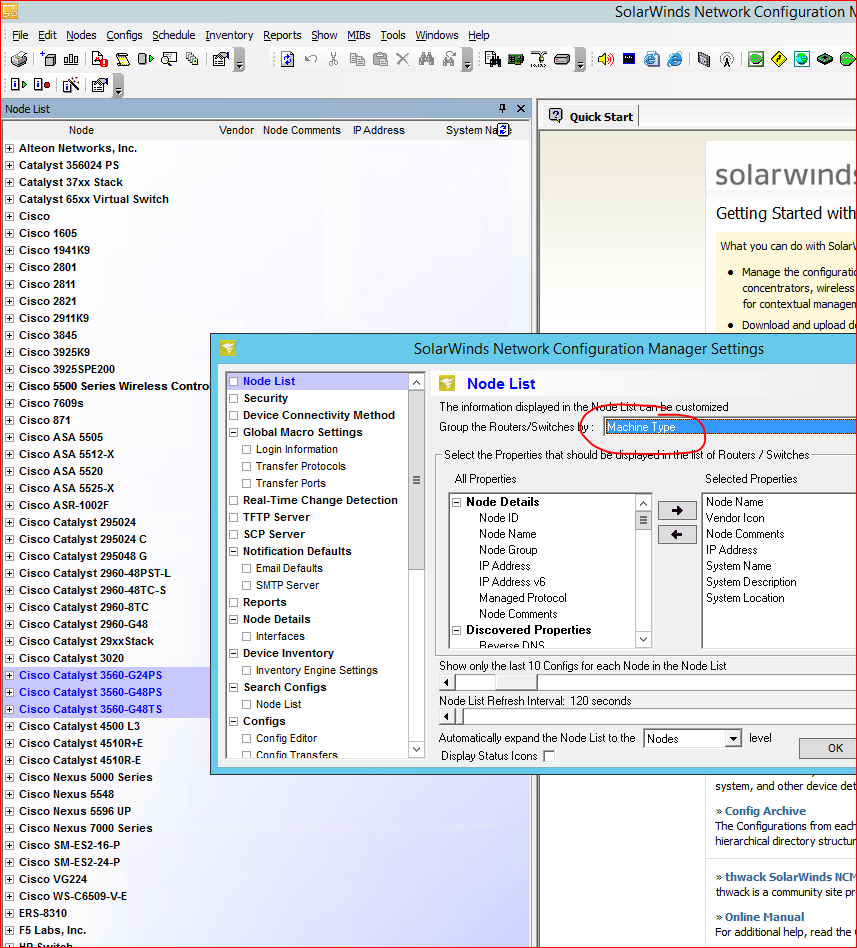Viewport: 857px width, 948px height.
Task: Tick the Device Connectivity Method checkbox
Action: coord(234,415)
